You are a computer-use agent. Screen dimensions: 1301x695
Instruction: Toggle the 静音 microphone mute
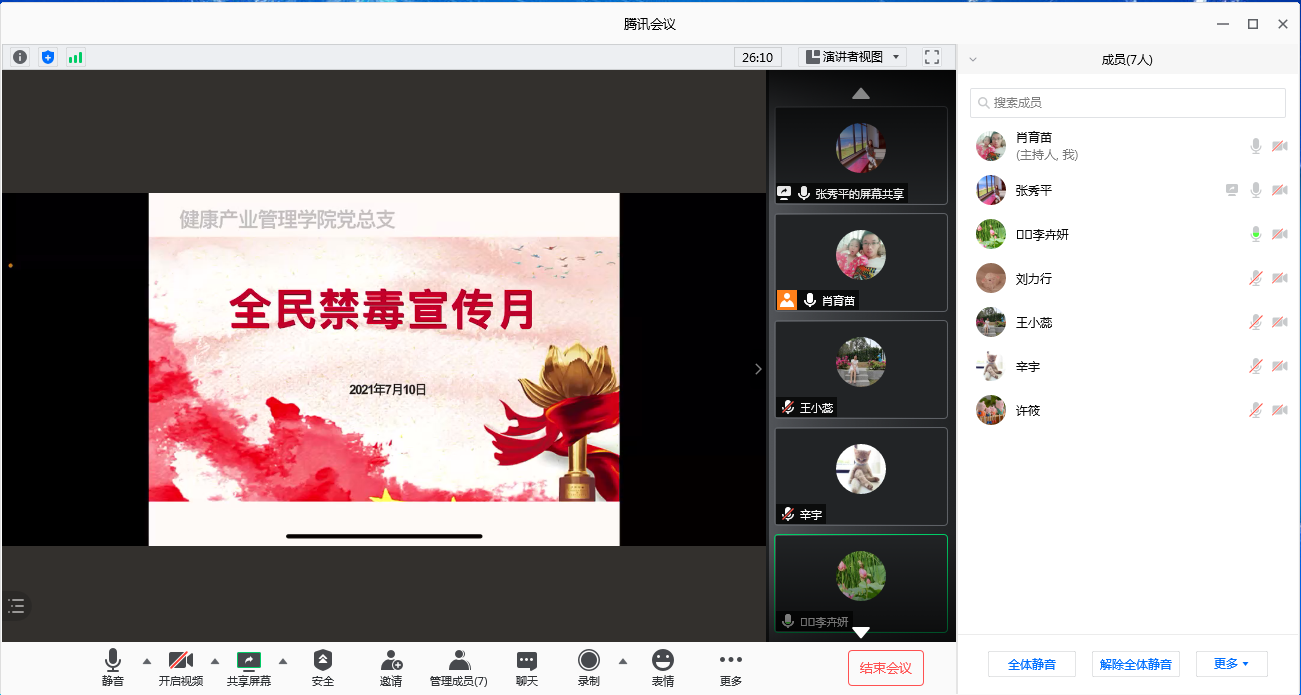pos(113,667)
